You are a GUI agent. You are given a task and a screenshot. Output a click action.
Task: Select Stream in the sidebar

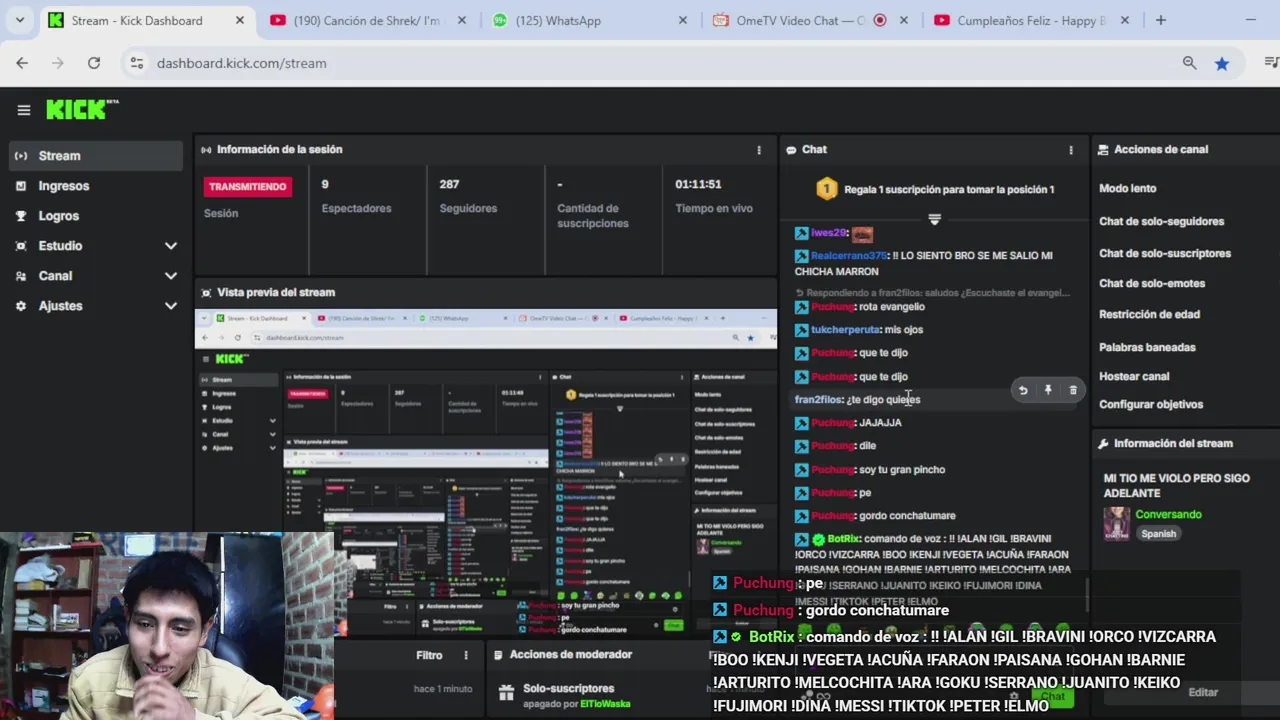pyautogui.click(x=96, y=156)
